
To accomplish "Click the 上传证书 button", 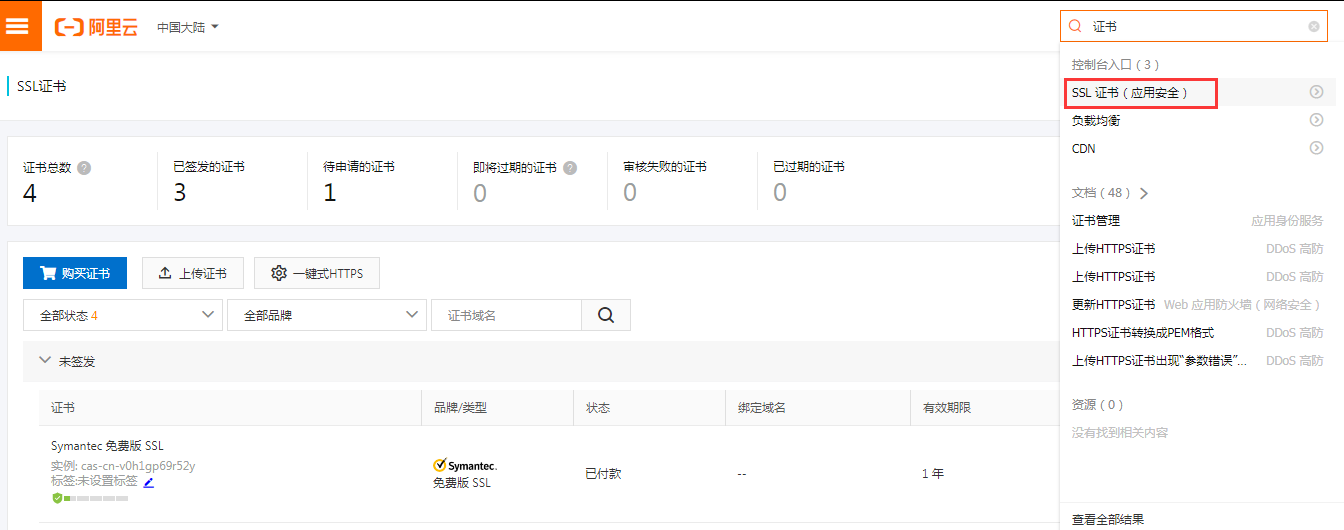I will tap(192, 273).
